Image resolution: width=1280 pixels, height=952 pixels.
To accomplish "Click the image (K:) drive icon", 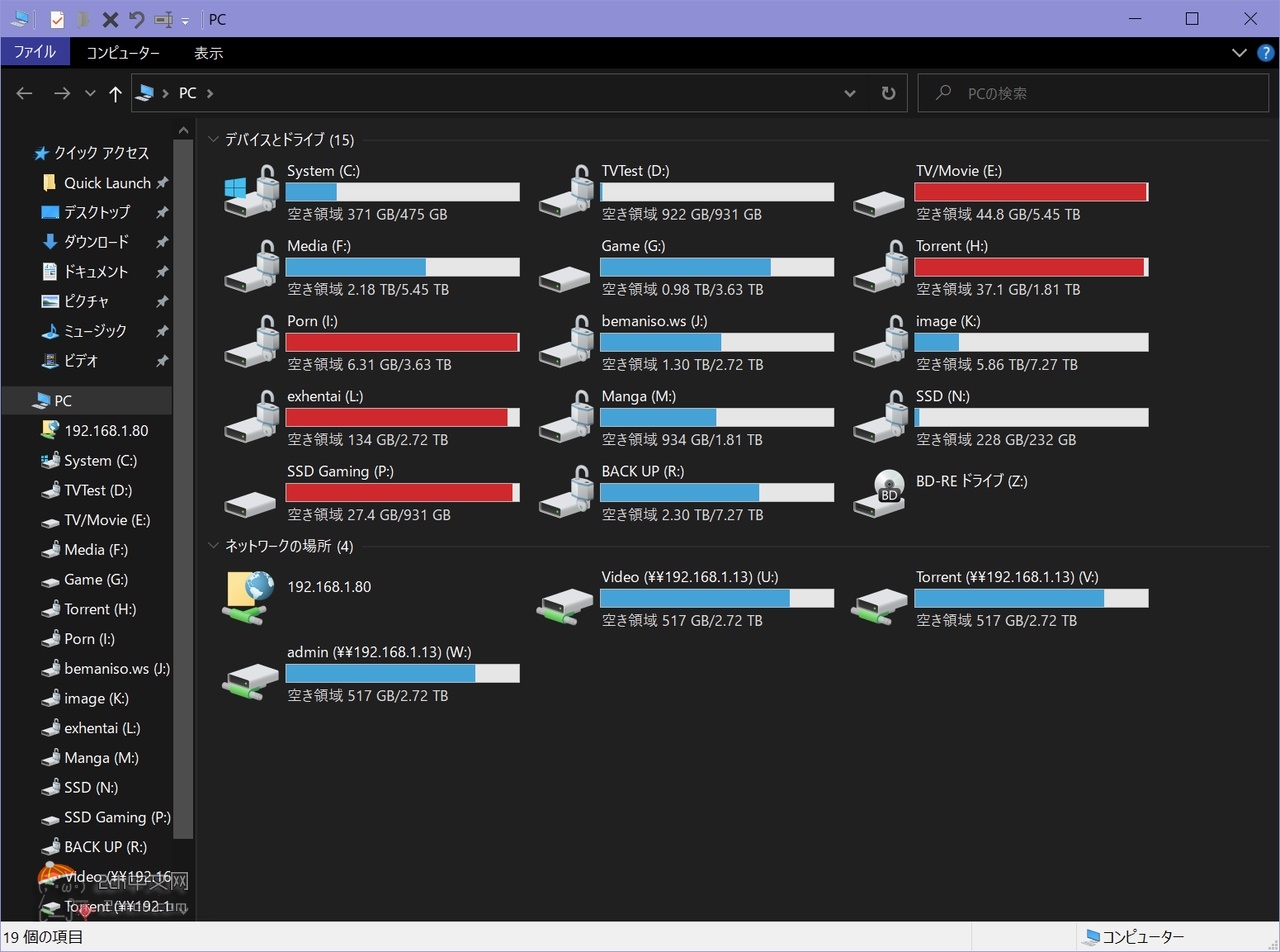I will [x=879, y=342].
